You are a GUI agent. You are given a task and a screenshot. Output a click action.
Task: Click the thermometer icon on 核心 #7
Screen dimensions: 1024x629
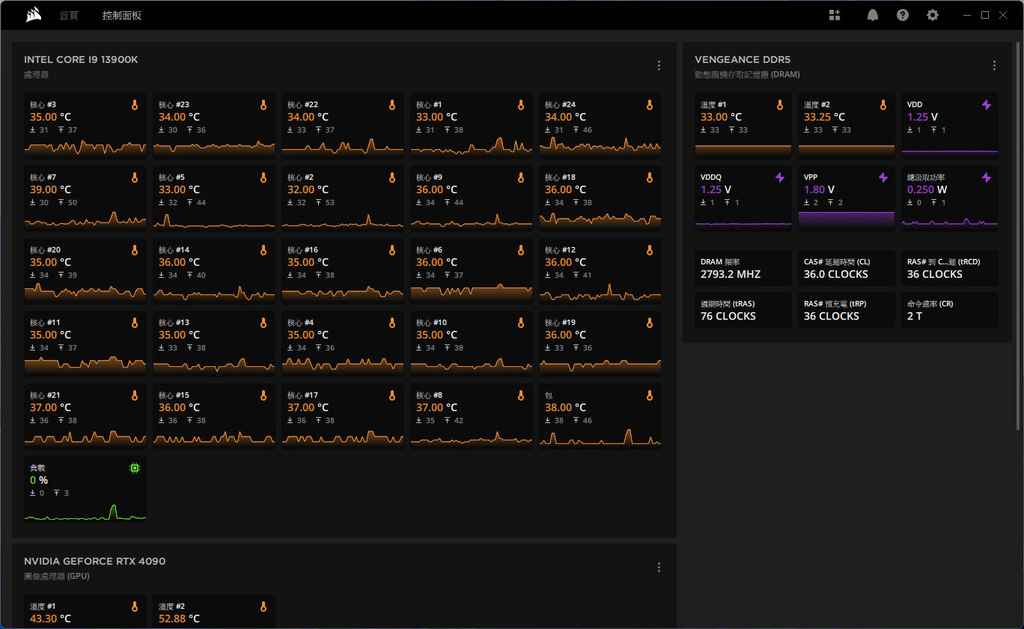tap(135, 177)
